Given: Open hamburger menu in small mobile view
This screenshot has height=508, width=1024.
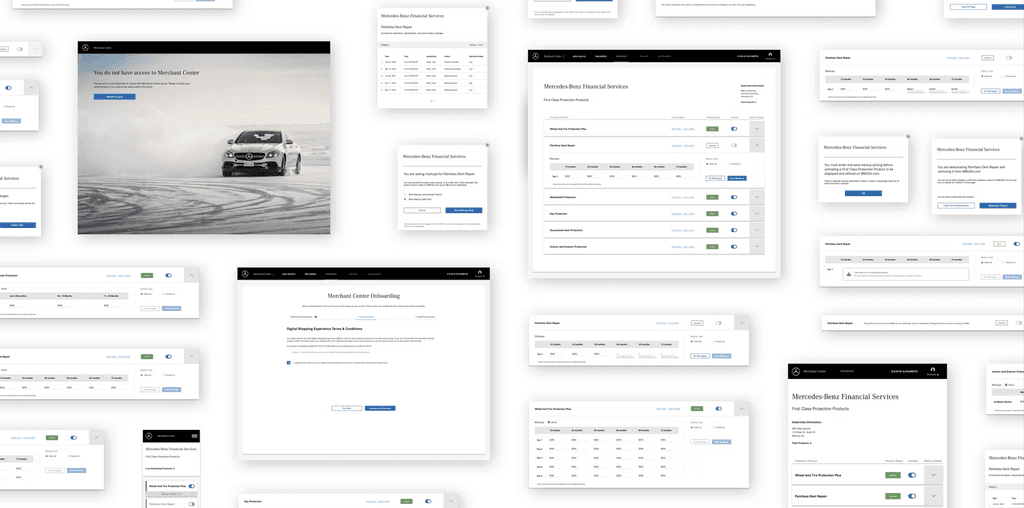Looking at the screenshot, I should 194,436.
